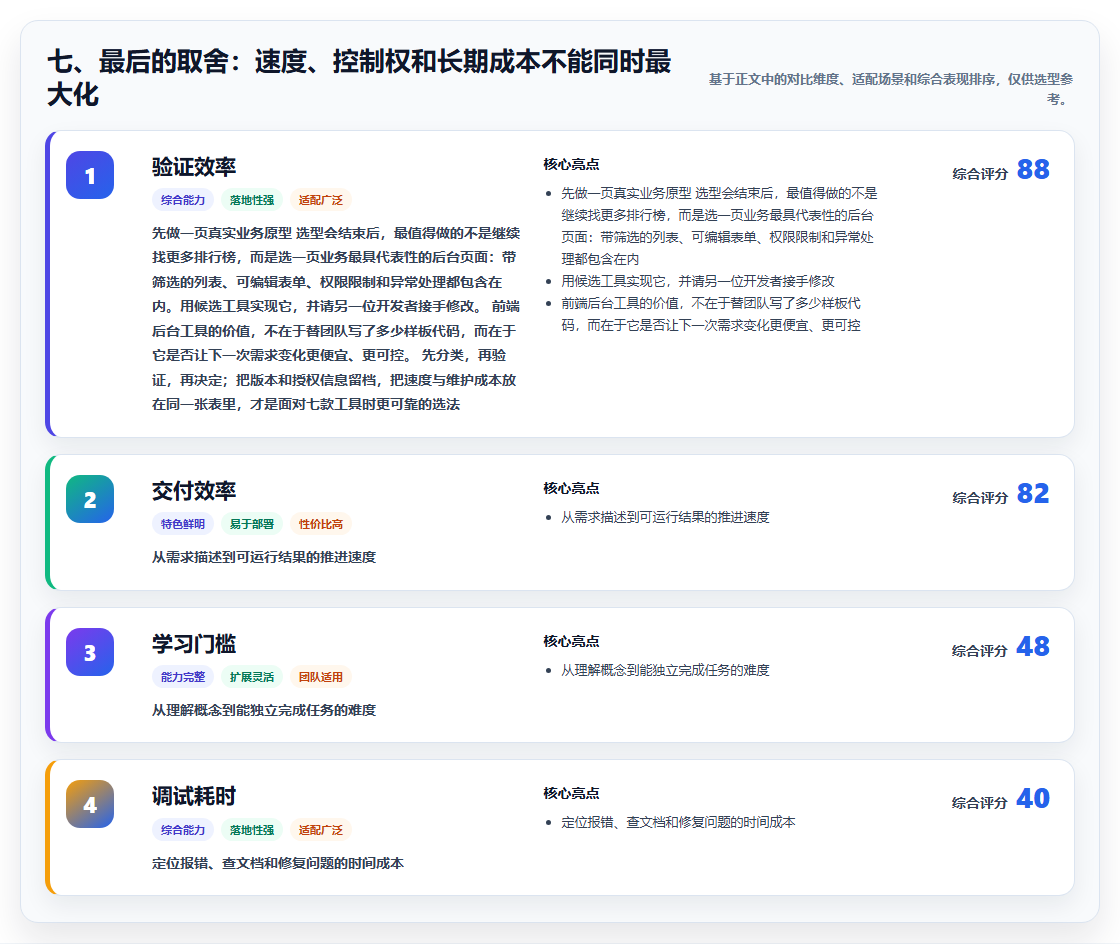Select the 验证效率 card title
Screen dimensions: 1120x944
pos(194,167)
